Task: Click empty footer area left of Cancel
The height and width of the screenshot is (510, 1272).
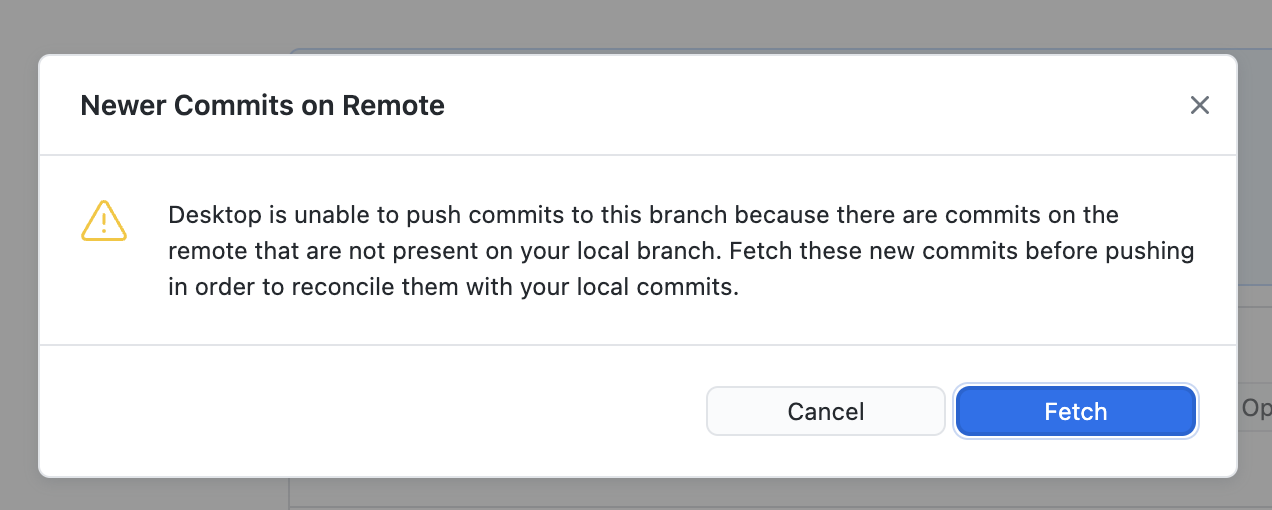Action: 370,411
